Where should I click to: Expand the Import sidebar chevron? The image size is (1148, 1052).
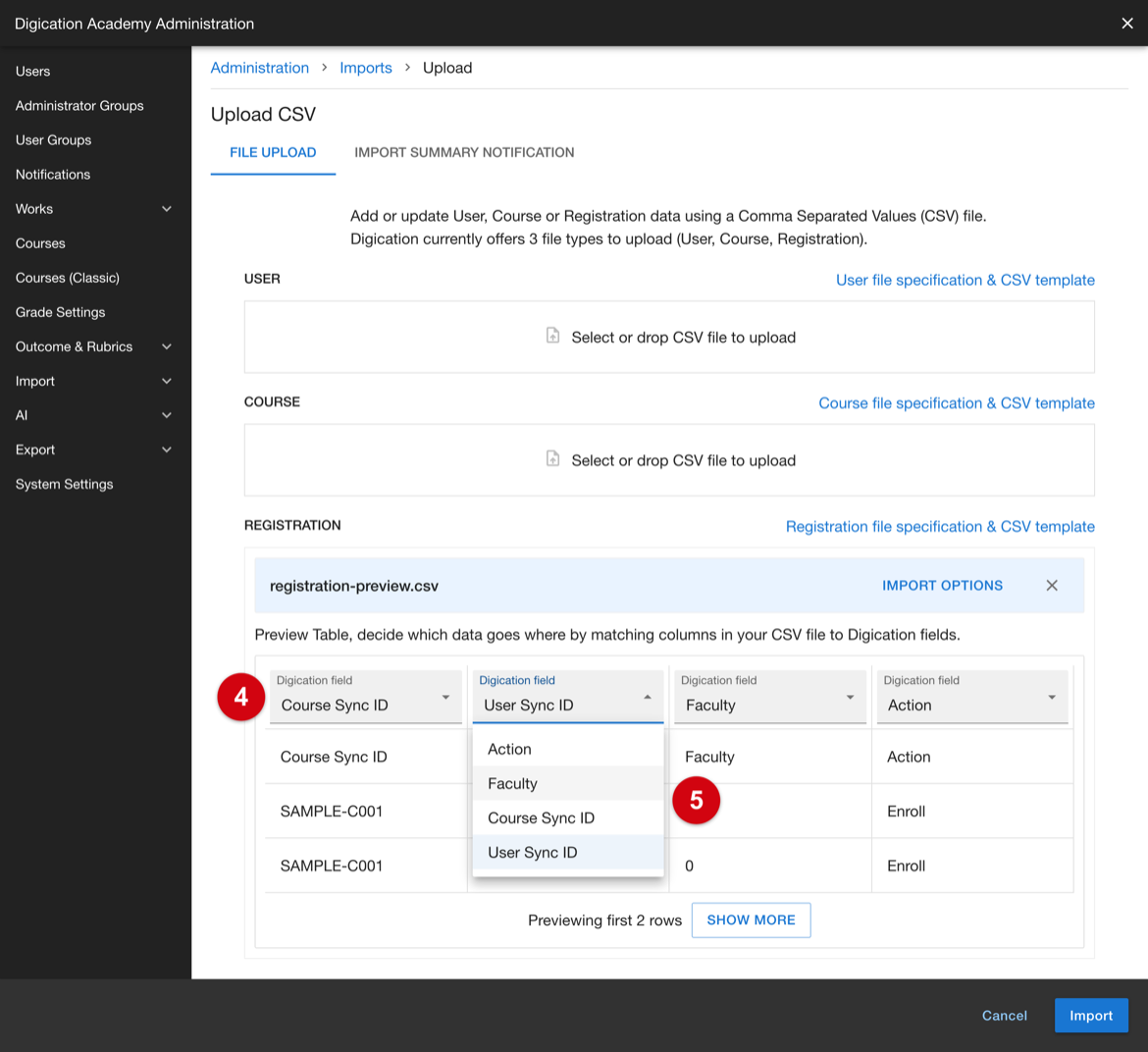166,381
